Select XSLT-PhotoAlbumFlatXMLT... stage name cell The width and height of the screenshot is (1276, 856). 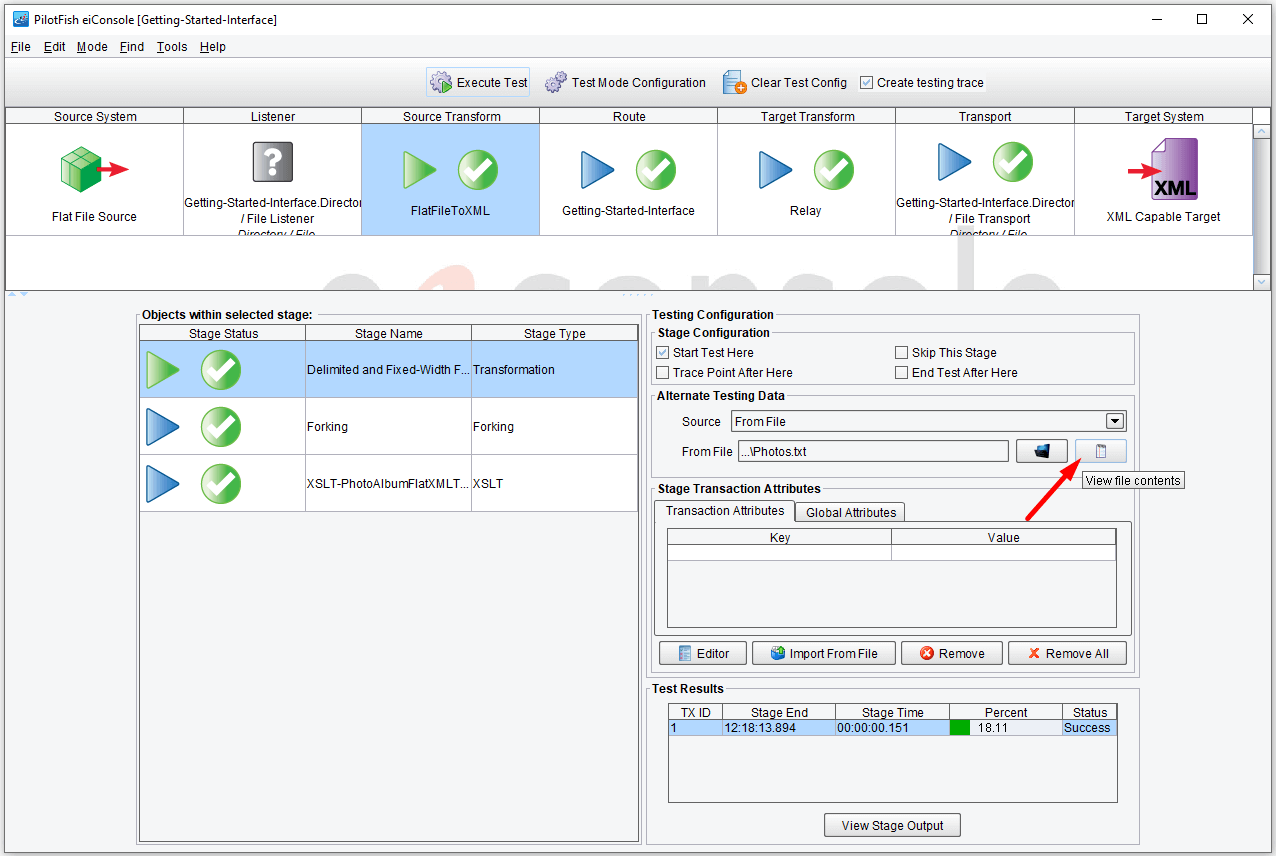[388, 484]
